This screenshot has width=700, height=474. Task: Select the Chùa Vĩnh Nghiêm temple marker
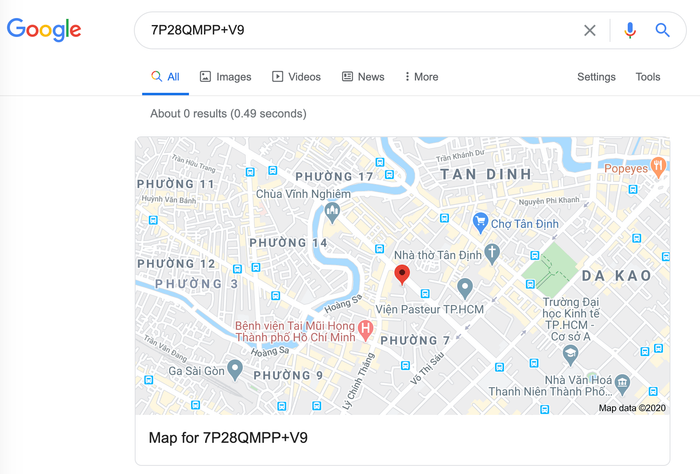(332, 212)
